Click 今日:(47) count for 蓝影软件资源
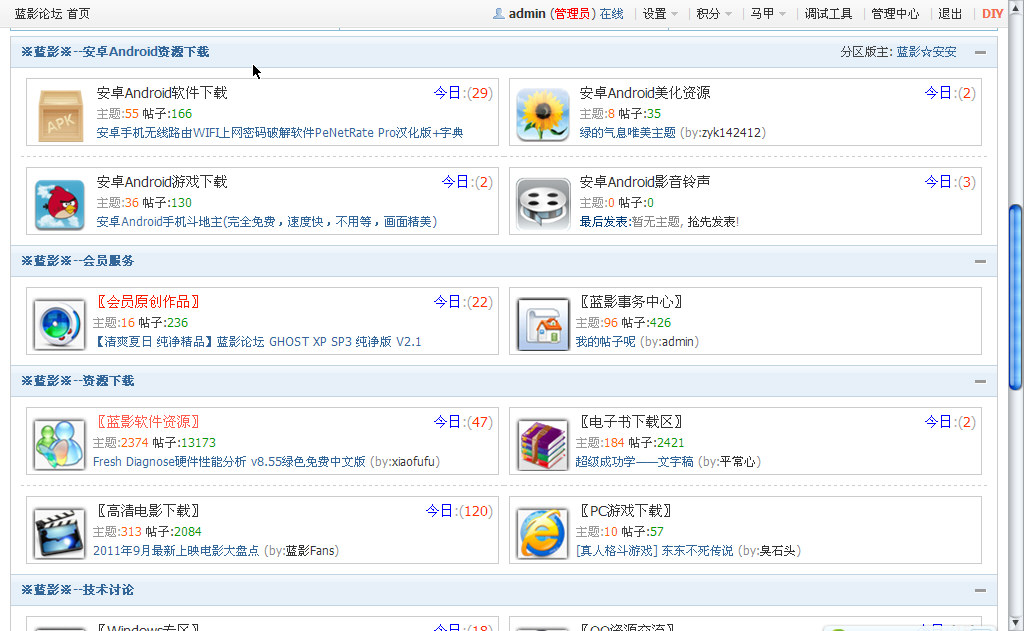1024x631 pixels. point(462,422)
